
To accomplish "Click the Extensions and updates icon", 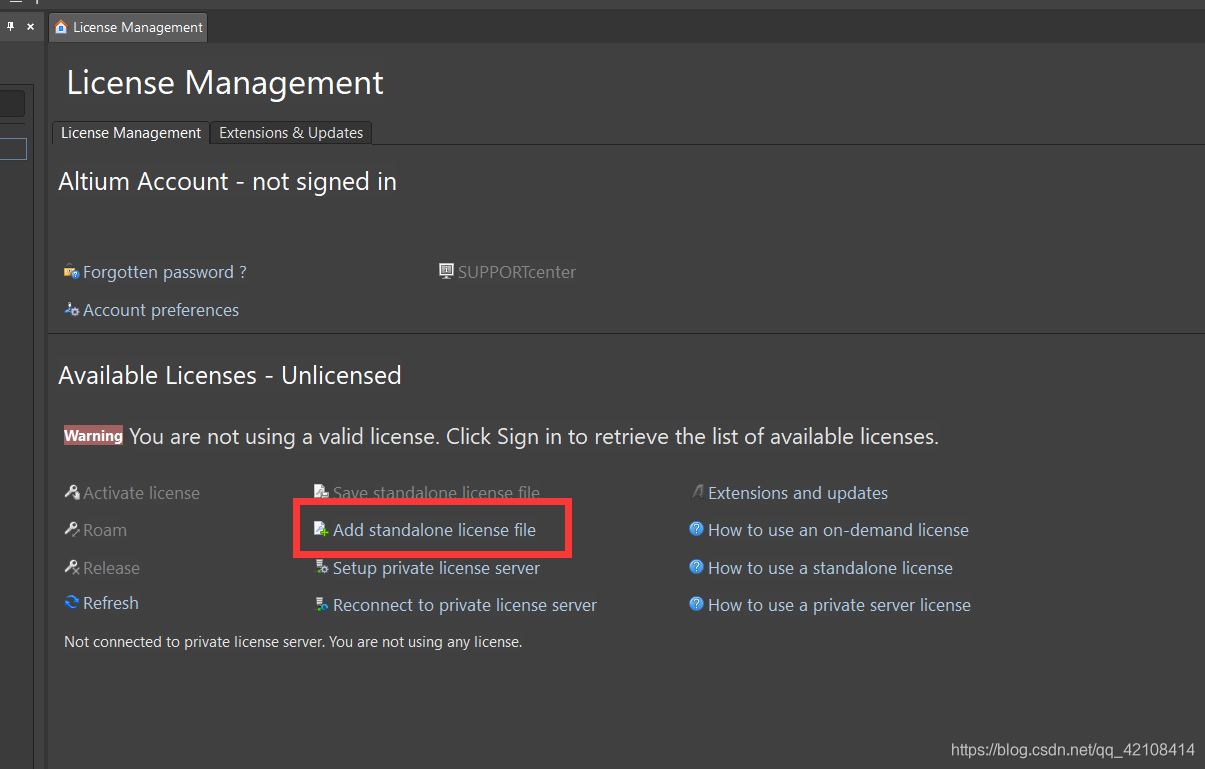I will [x=697, y=492].
